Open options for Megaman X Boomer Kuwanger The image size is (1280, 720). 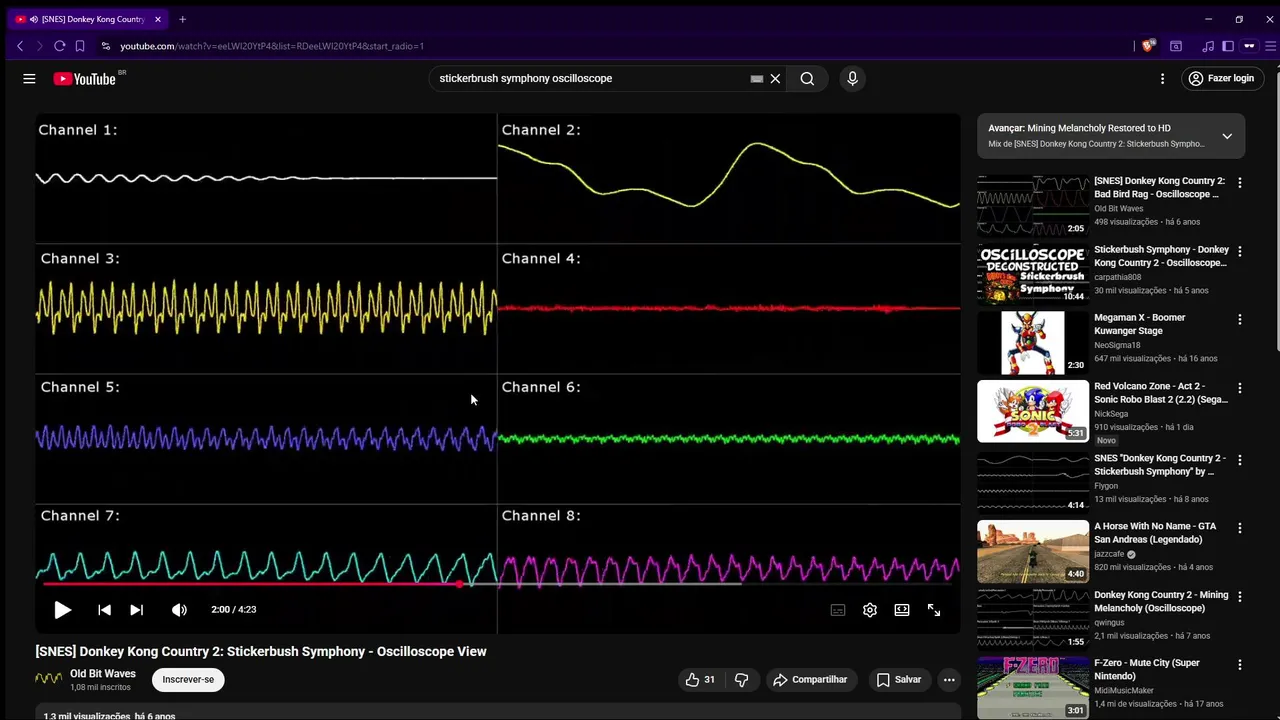click(x=1240, y=319)
